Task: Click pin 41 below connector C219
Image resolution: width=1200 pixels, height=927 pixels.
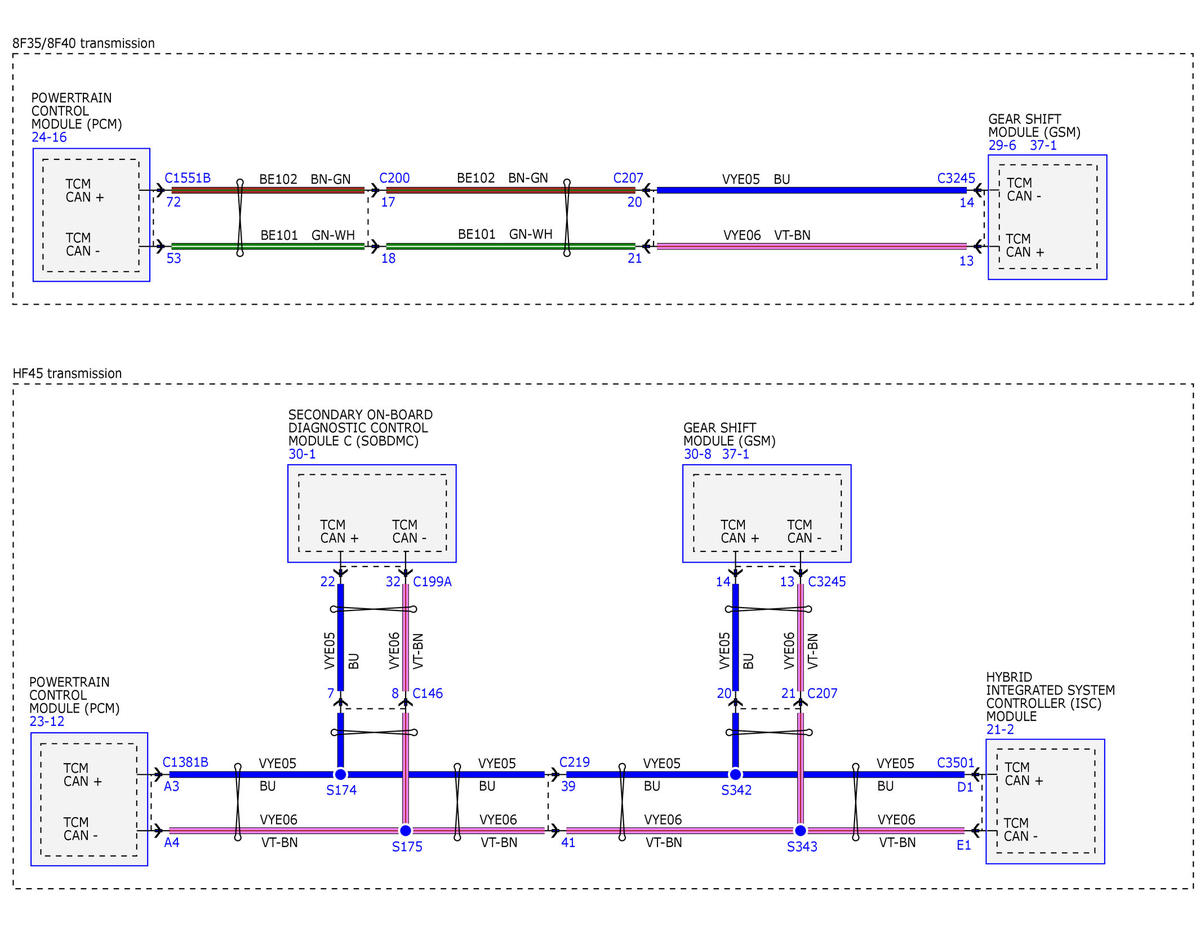Action: [567, 843]
